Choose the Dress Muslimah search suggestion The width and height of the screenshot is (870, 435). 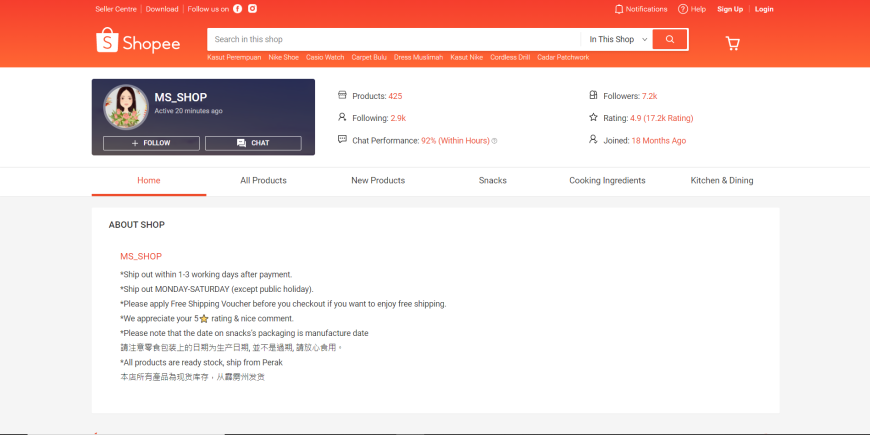click(x=418, y=57)
